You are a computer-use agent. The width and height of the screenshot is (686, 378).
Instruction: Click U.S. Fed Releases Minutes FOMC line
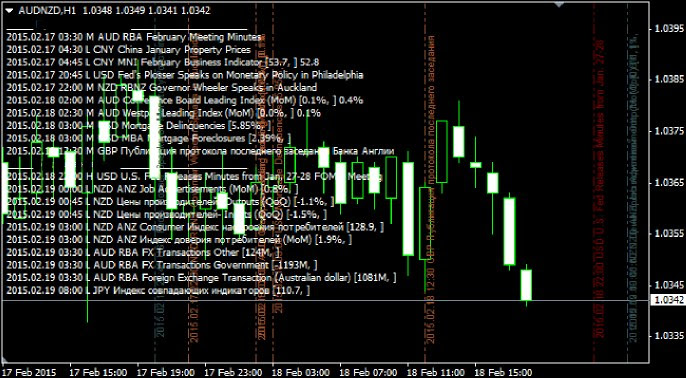[195, 177]
